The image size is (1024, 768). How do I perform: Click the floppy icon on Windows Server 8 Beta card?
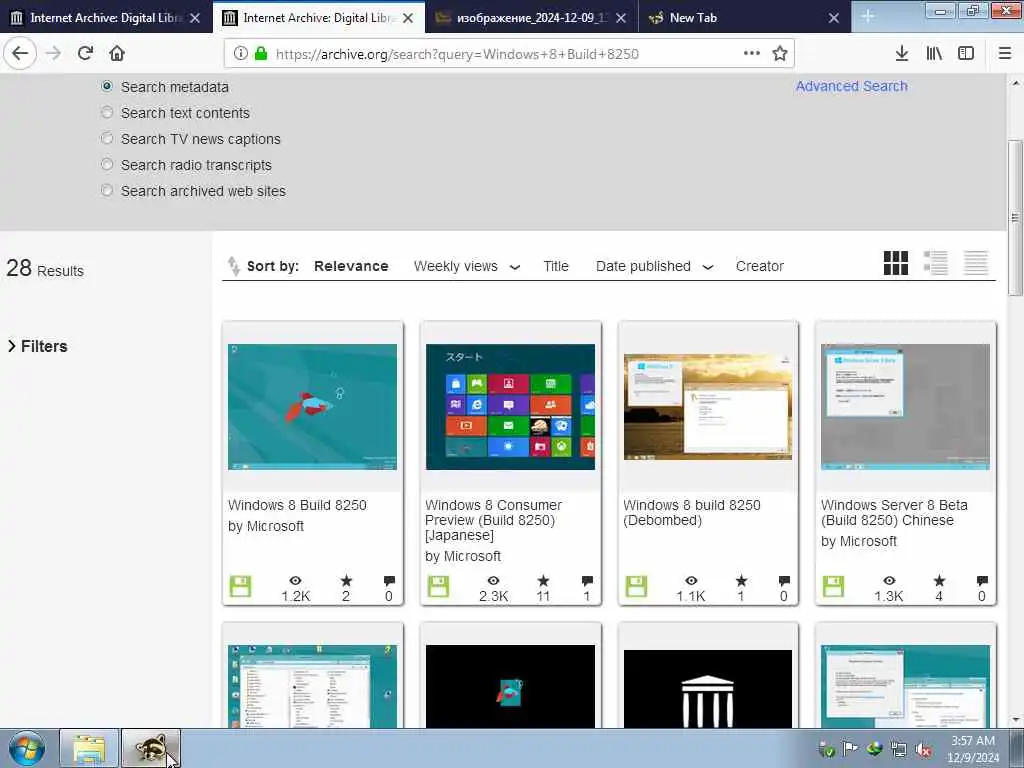pyautogui.click(x=833, y=586)
